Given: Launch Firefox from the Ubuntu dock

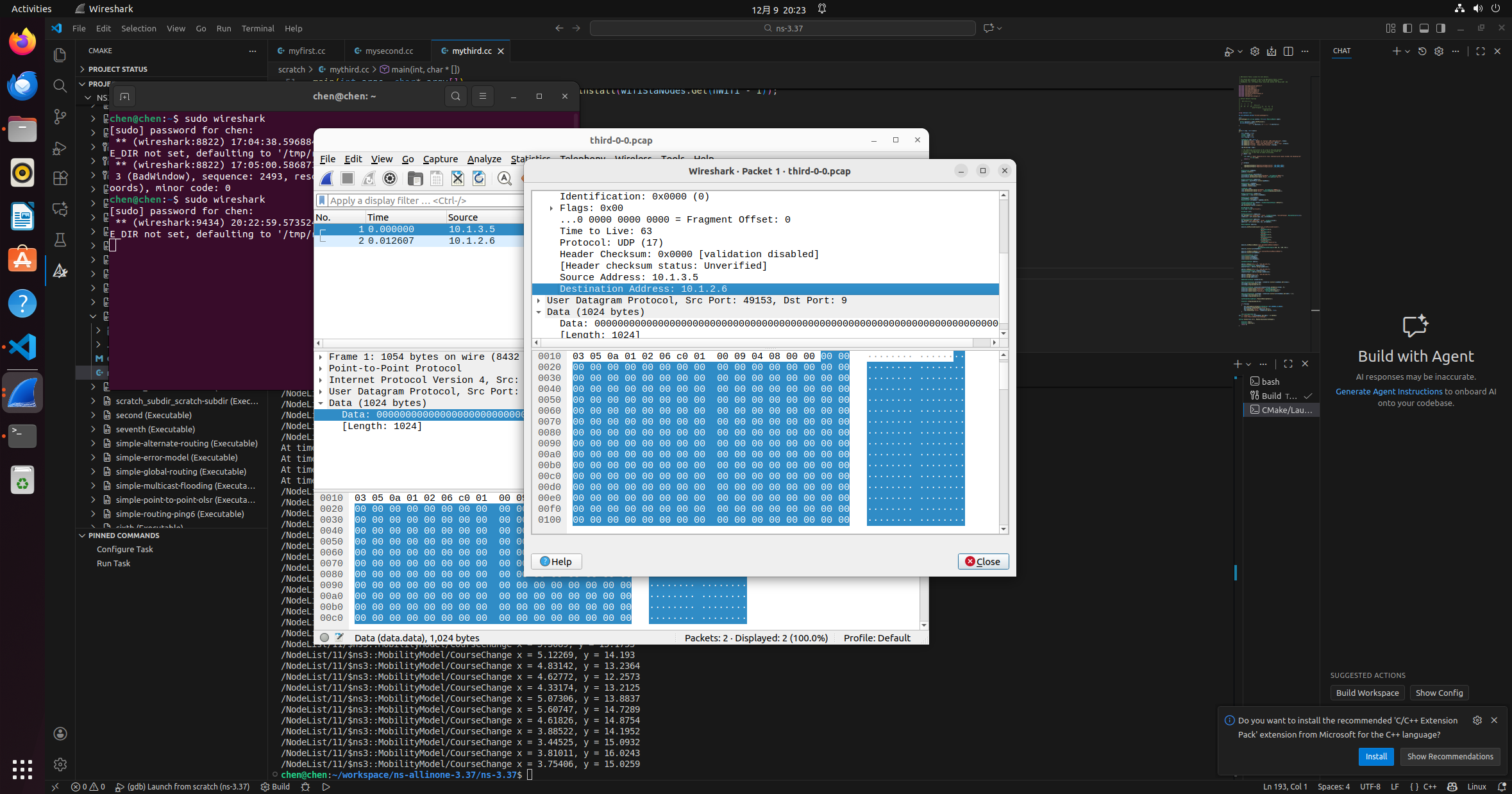Looking at the screenshot, I should click(22, 42).
